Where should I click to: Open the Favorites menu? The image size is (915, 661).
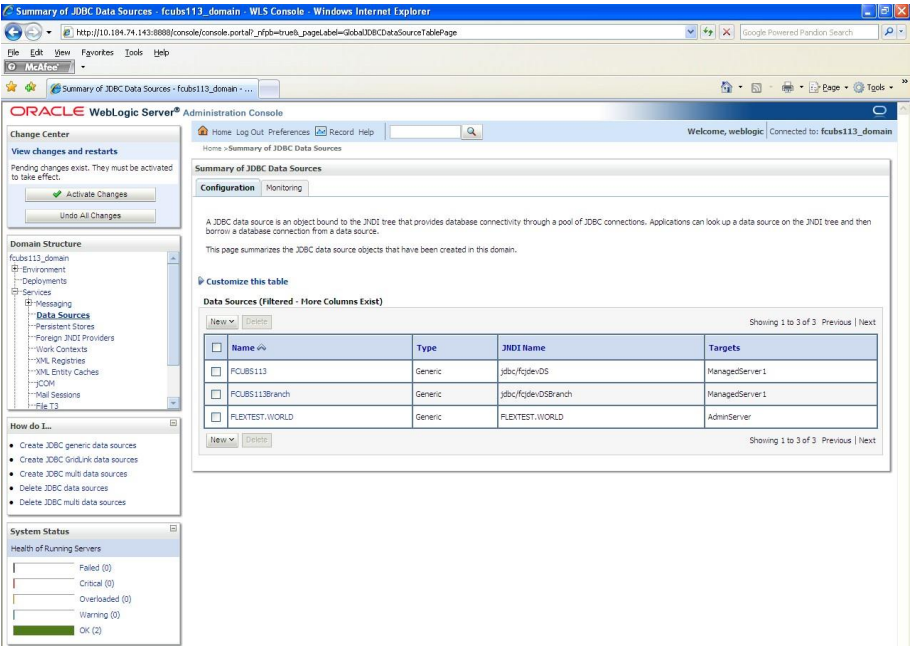[x=97, y=53]
